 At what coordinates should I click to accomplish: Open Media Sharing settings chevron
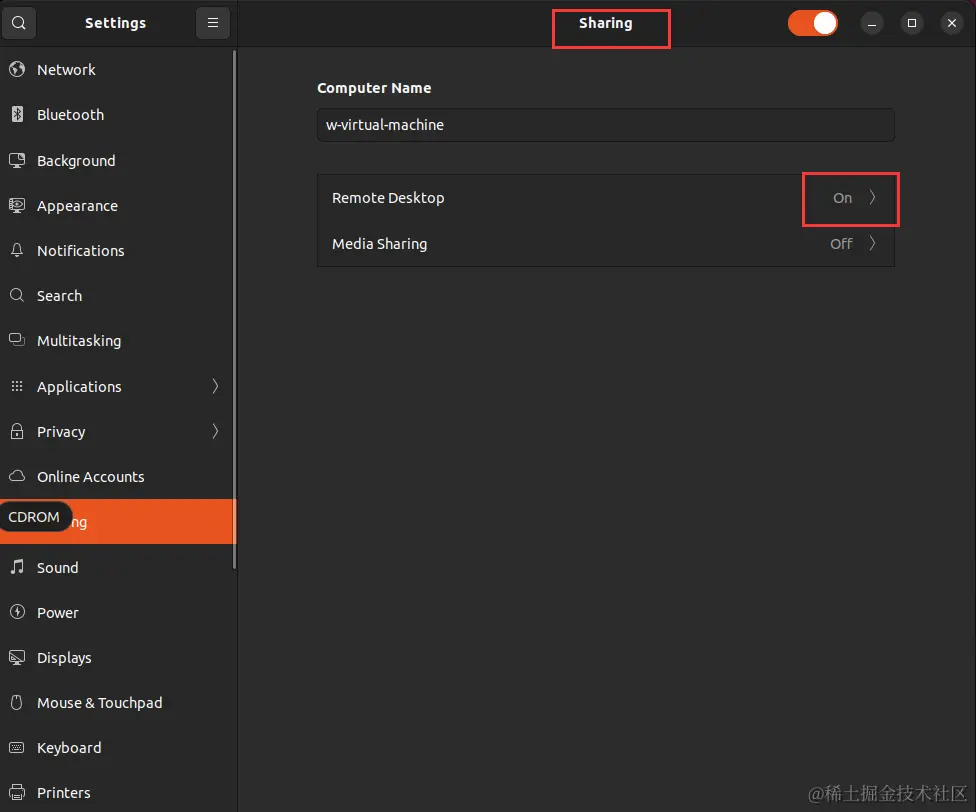pyautogui.click(x=872, y=243)
